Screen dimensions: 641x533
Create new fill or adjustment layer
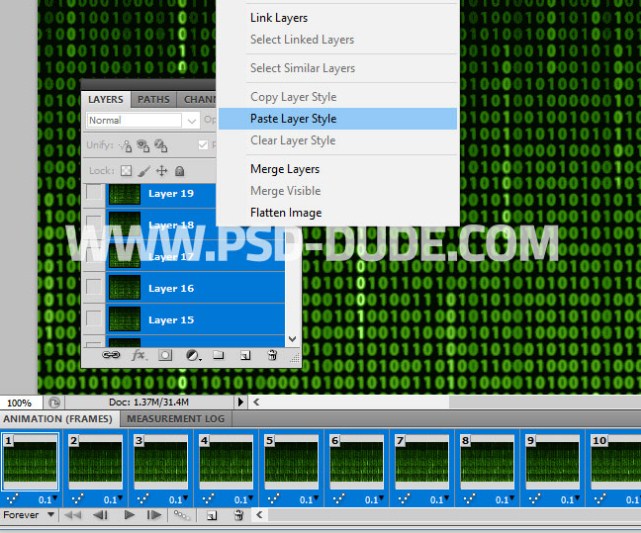coord(193,355)
